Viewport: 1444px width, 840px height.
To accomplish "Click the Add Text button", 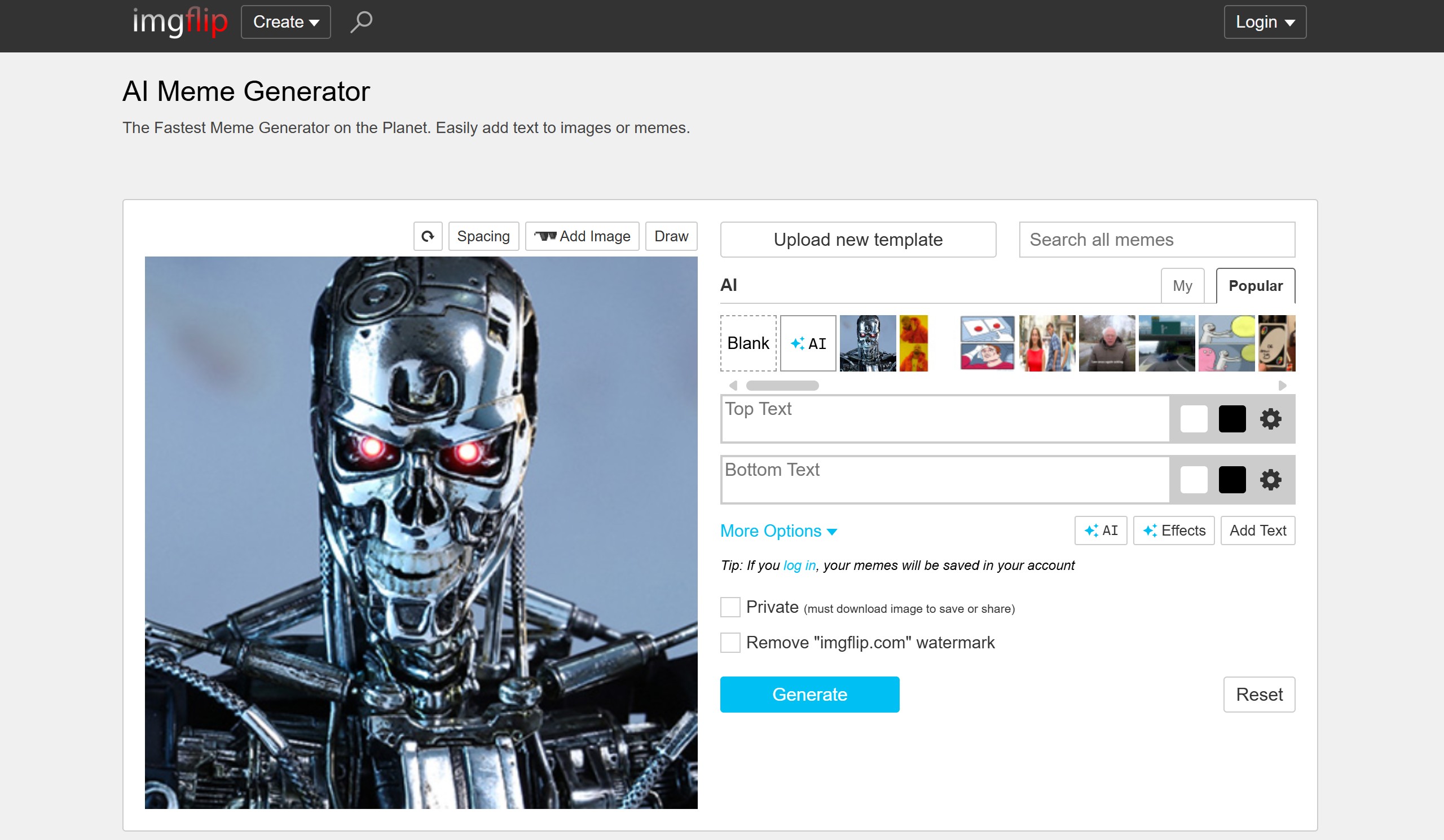I will 1257,530.
